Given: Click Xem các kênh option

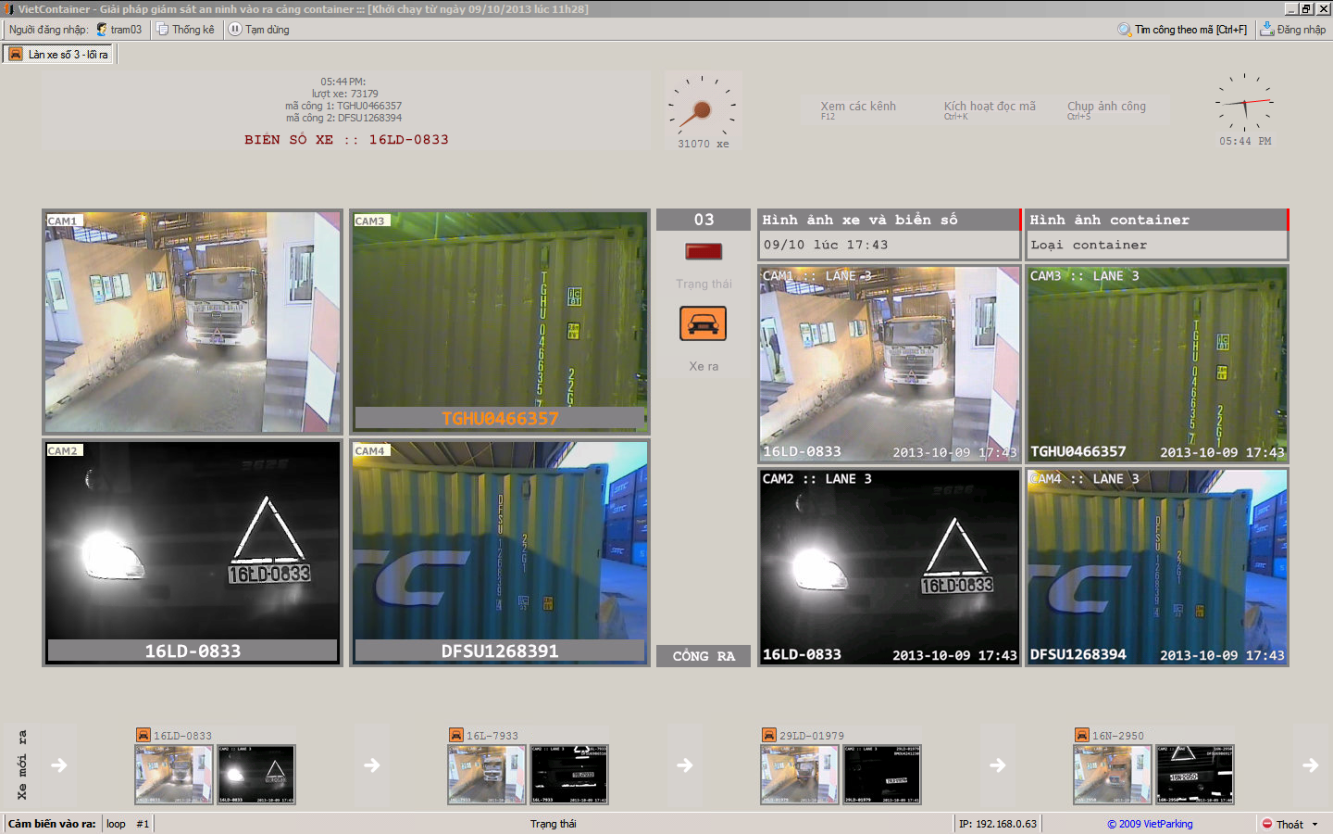Looking at the screenshot, I should (858, 107).
